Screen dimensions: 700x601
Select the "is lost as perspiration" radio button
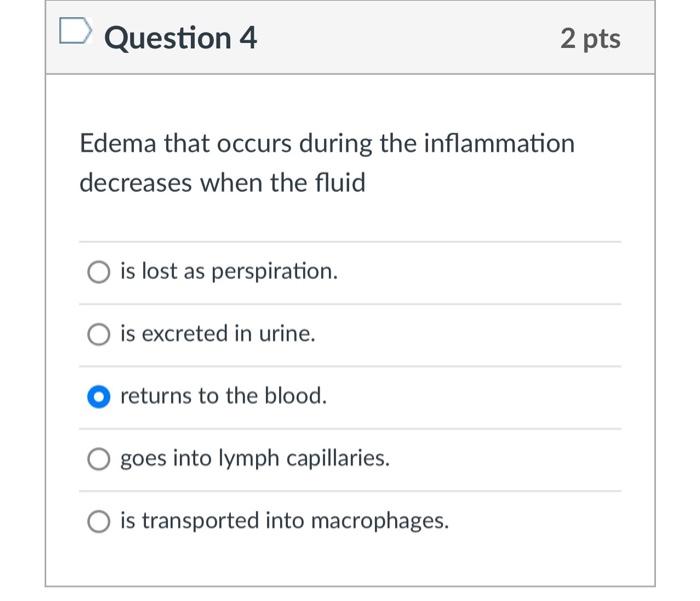99,272
